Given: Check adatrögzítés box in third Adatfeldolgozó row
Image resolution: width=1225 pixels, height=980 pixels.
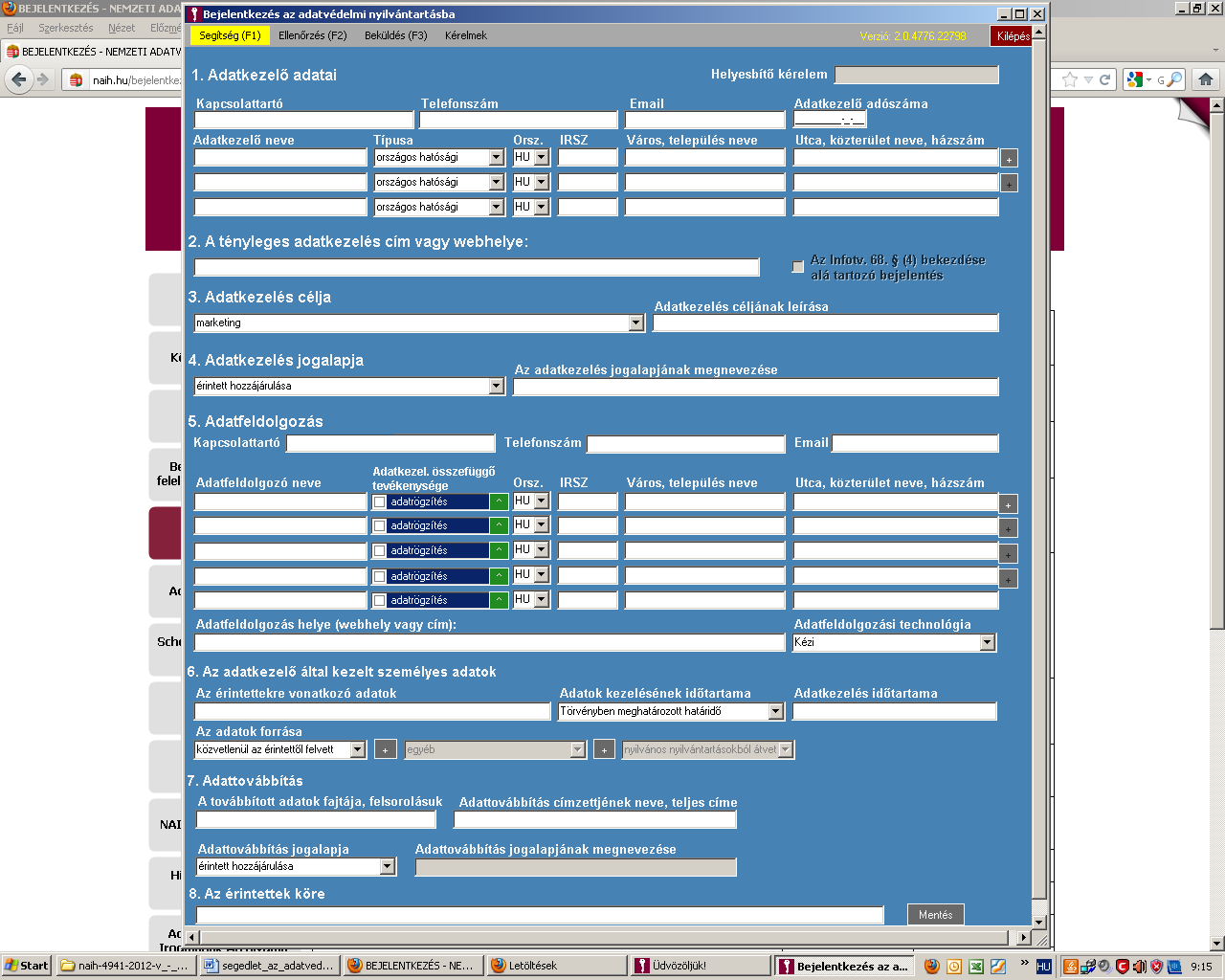Looking at the screenshot, I should [380, 551].
